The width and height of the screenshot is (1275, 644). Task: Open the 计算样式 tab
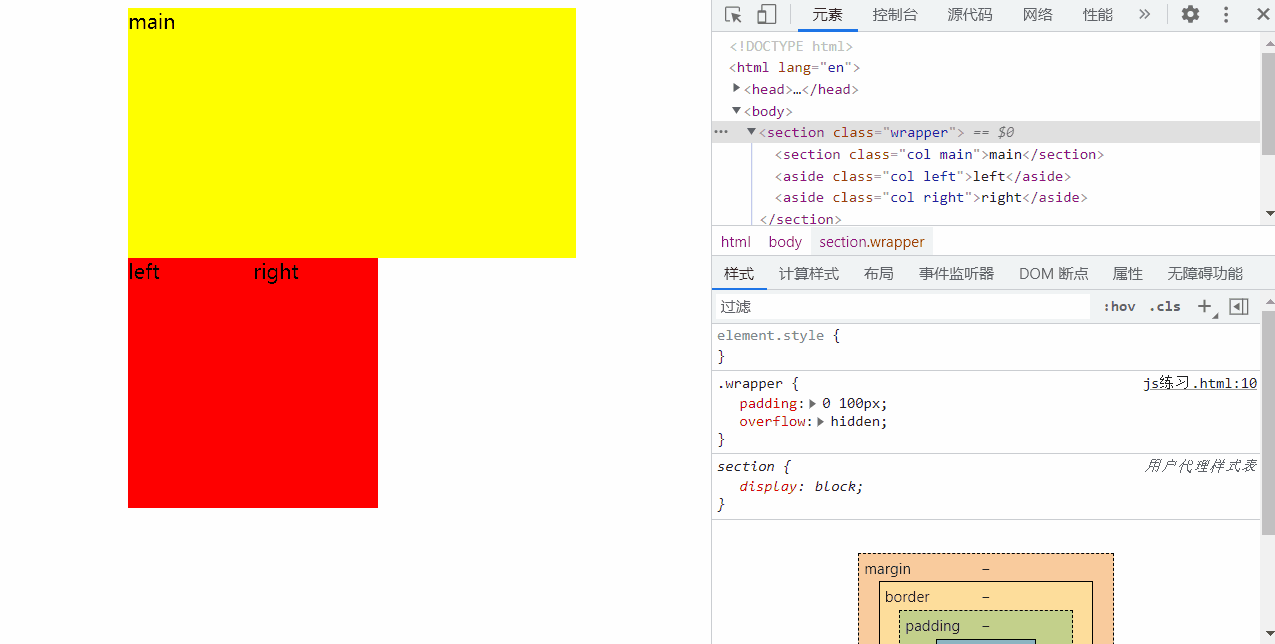tap(808, 273)
